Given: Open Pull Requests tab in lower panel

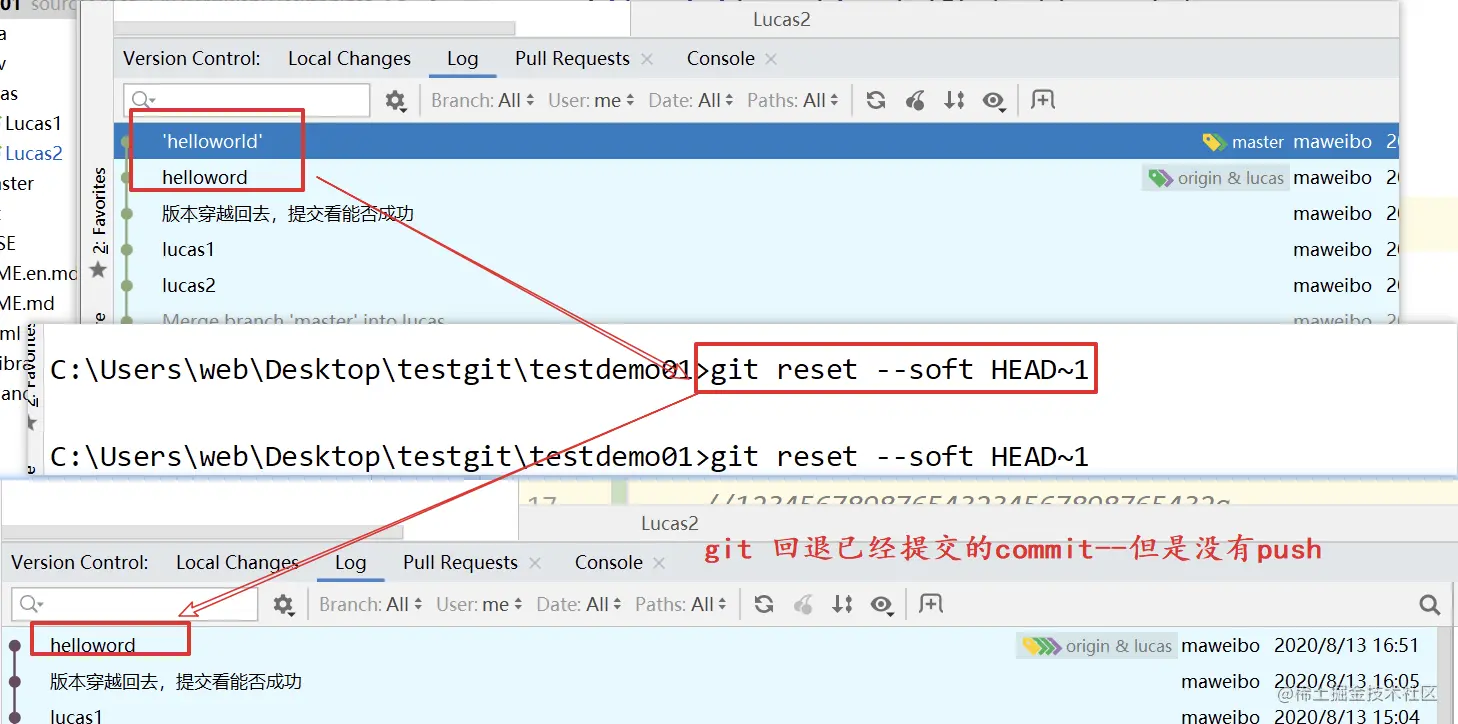Looking at the screenshot, I should pos(460,563).
